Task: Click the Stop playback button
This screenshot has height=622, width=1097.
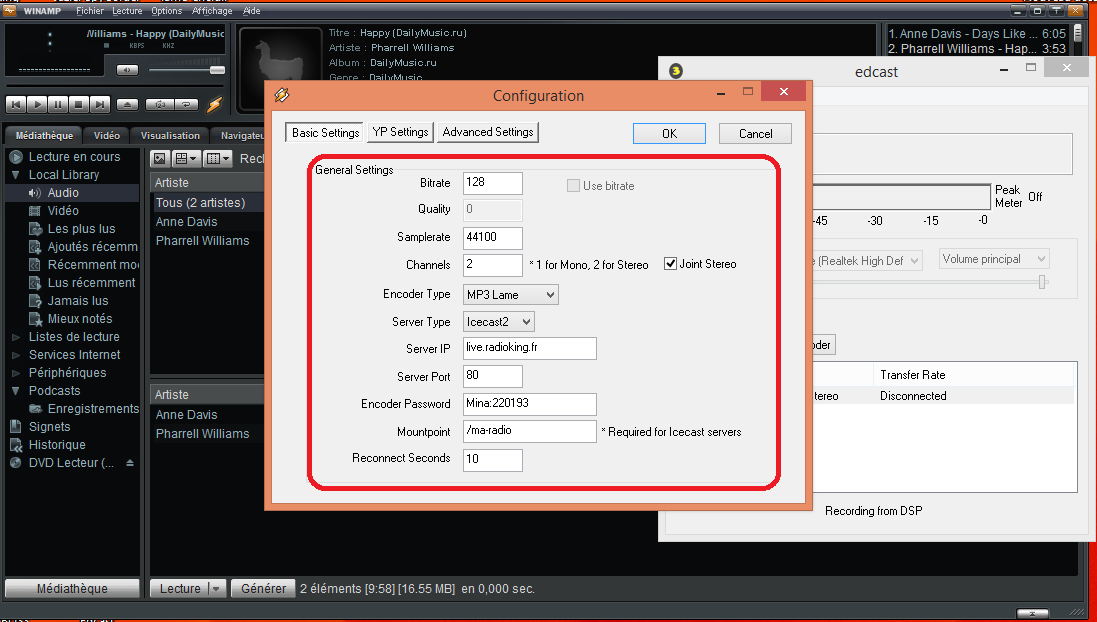Action: point(79,104)
